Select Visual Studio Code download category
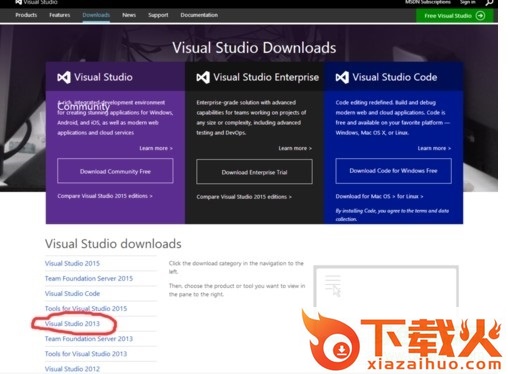Image resolution: width=508 pixels, height=374 pixels. [x=72, y=293]
